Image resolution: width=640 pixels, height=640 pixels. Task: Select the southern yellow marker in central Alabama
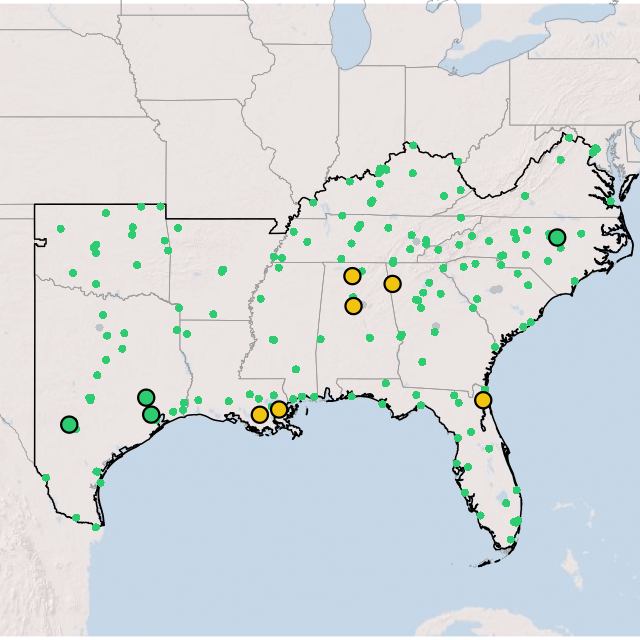353,306
